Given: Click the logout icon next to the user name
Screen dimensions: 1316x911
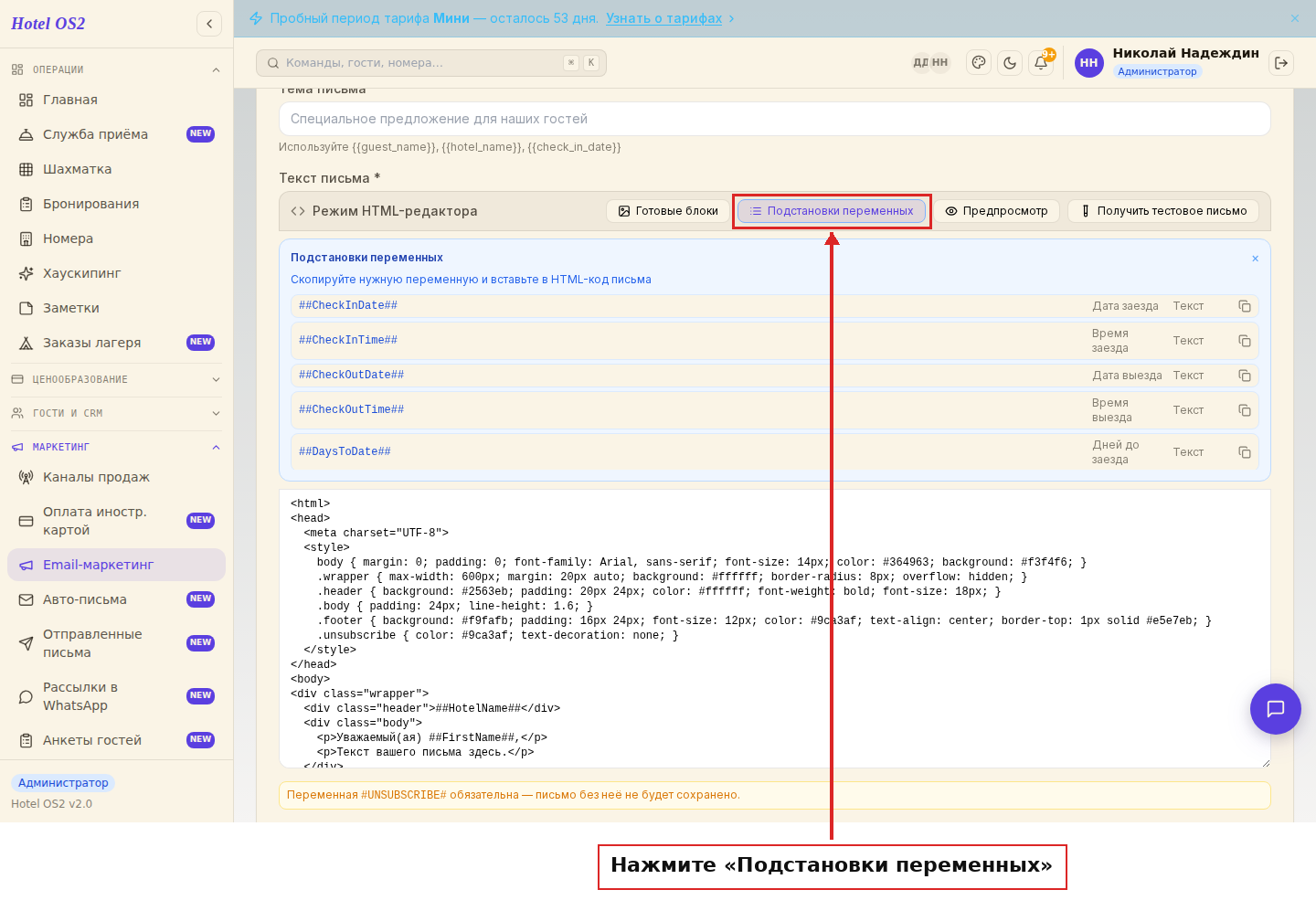Looking at the screenshot, I should [1281, 63].
